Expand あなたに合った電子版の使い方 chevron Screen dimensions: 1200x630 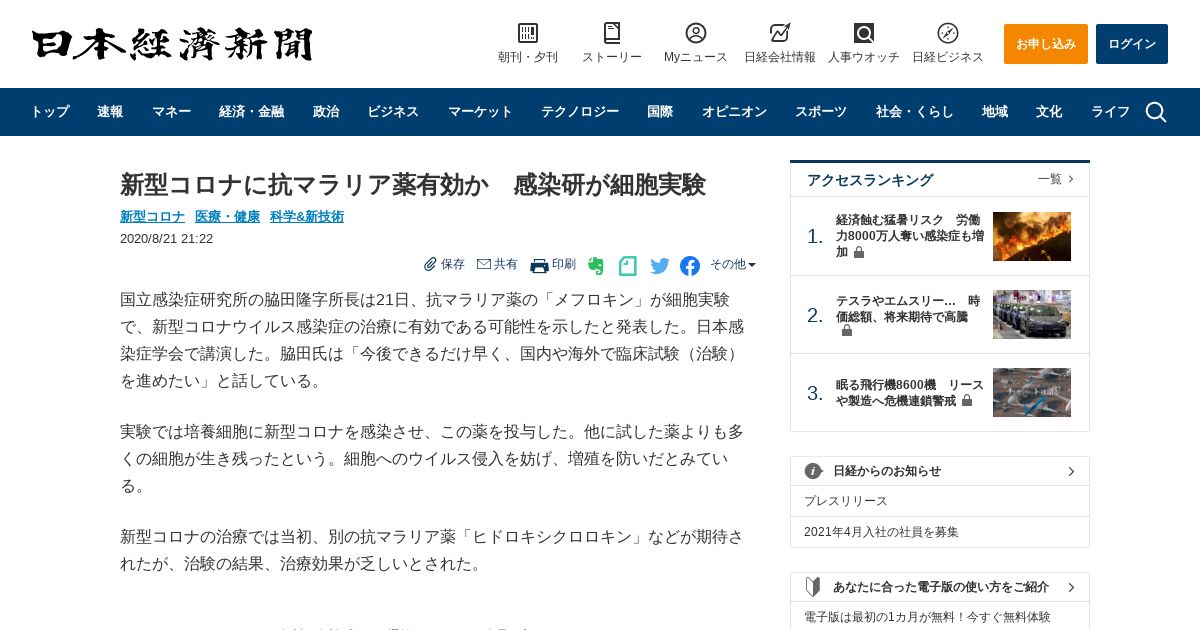click(x=1071, y=587)
